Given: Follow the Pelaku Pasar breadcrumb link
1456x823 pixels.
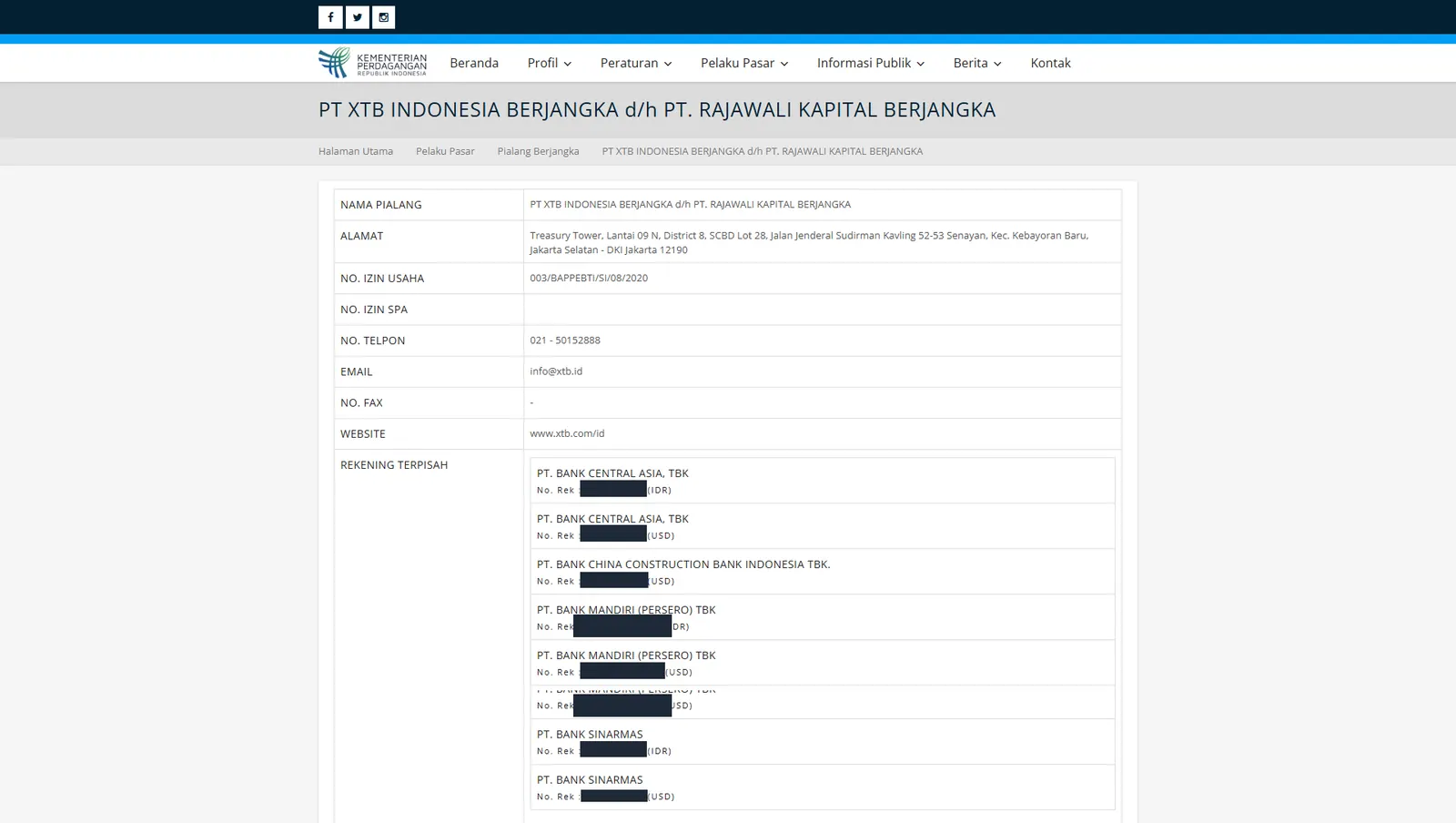Looking at the screenshot, I should pos(445,151).
